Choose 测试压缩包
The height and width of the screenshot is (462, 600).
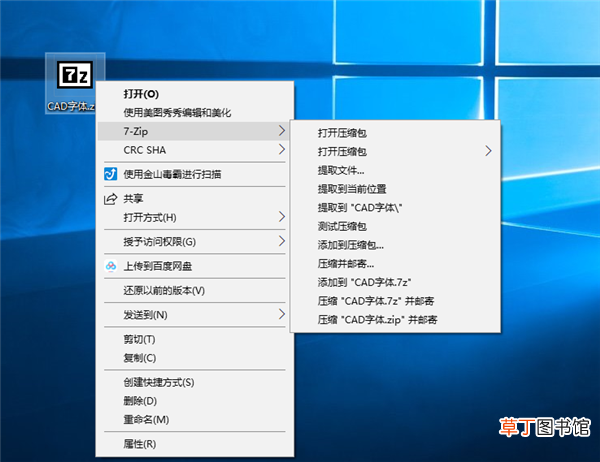click(x=395, y=226)
